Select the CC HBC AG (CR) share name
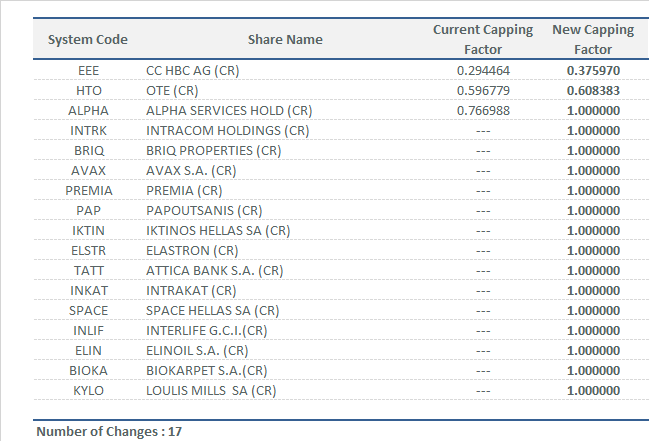Screen dimensions: 649x441 tap(193, 71)
